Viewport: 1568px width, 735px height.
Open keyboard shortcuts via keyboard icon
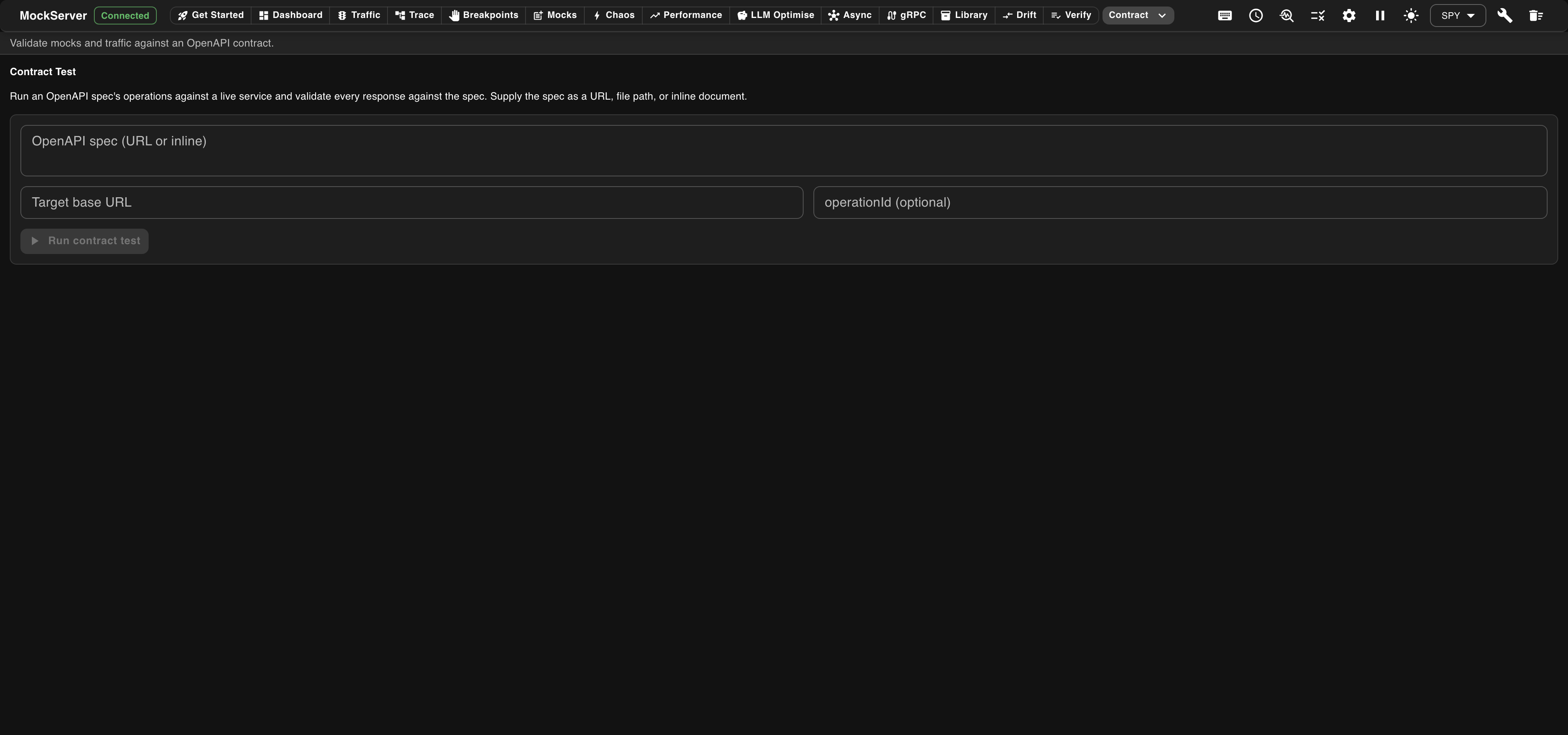coord(1225,16)
